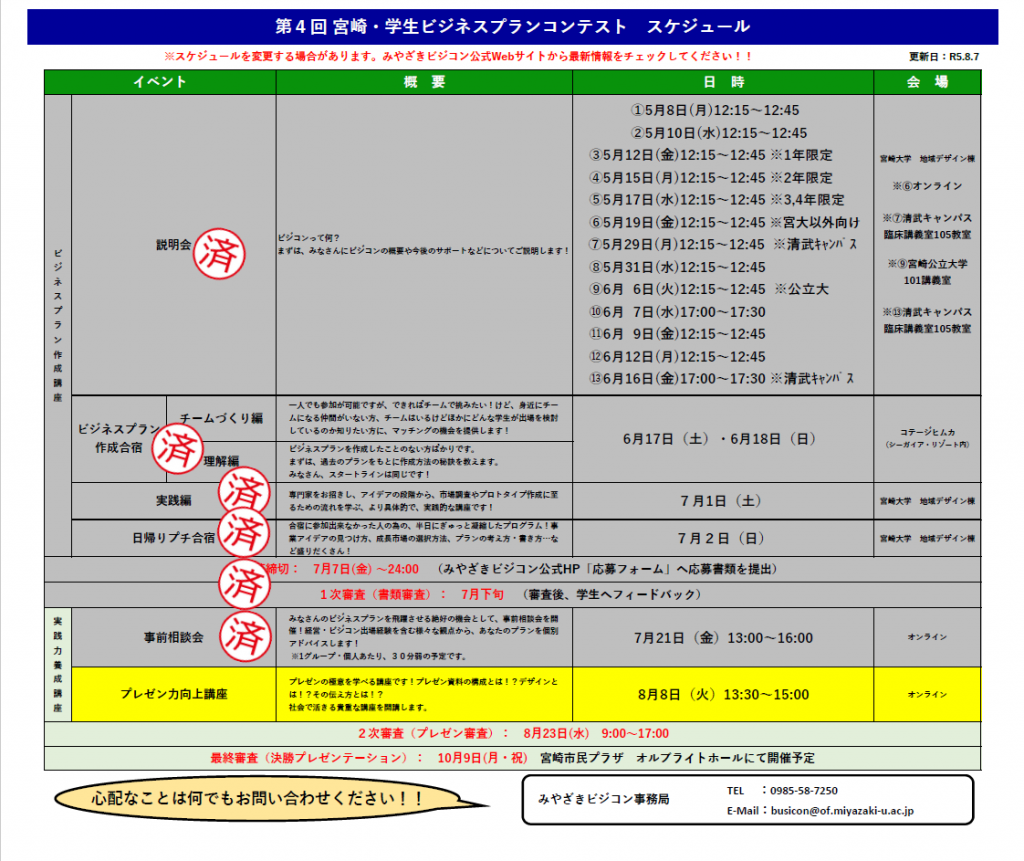Viewport: 1024px width, 861px height.
Task: Click the highlighted プレゼン力向上講座 event
Action: pyautogui.click(x=174, y=694)
